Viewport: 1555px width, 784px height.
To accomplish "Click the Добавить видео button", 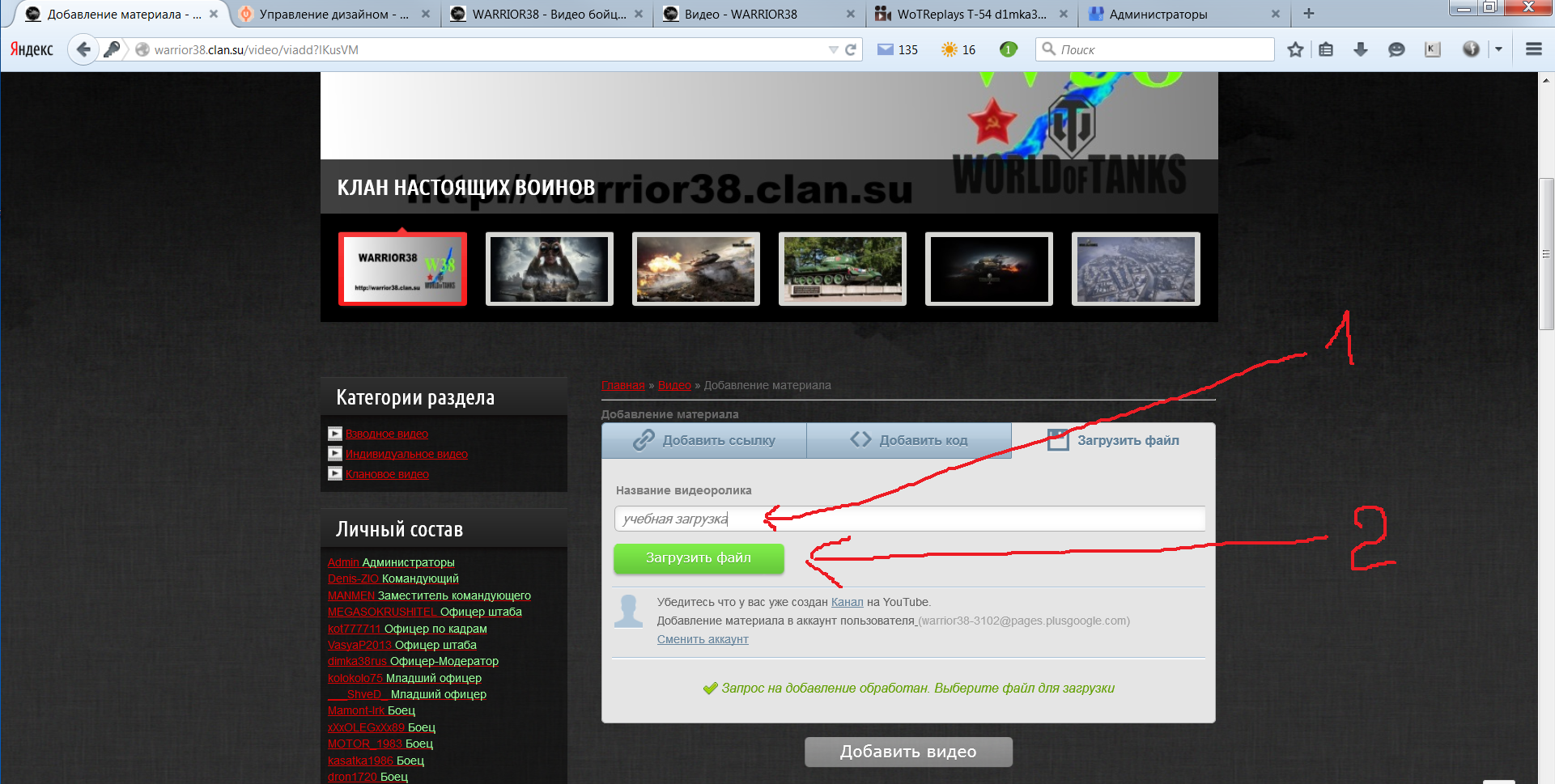I will [908, 752].
